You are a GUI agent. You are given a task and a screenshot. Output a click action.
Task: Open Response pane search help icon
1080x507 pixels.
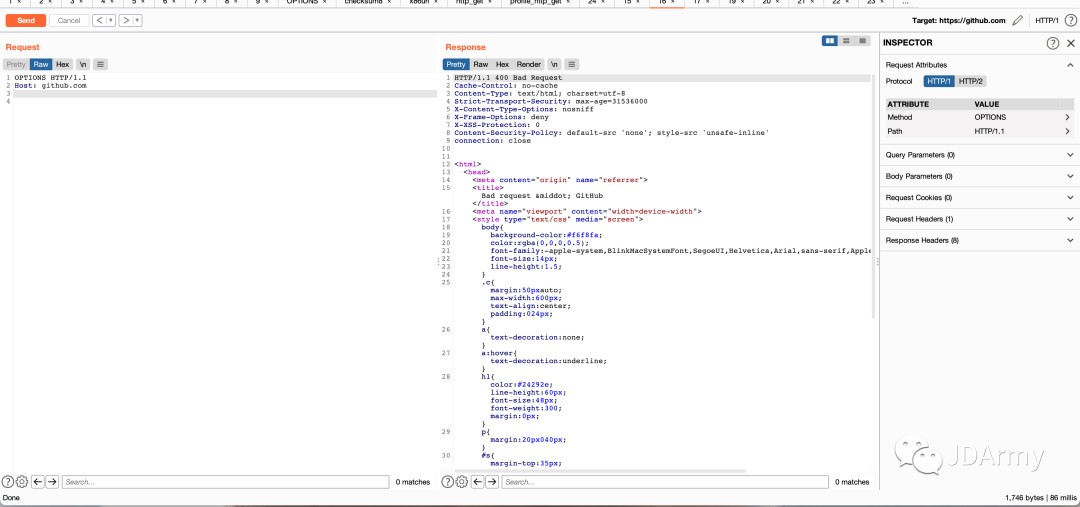pos(447,482)
